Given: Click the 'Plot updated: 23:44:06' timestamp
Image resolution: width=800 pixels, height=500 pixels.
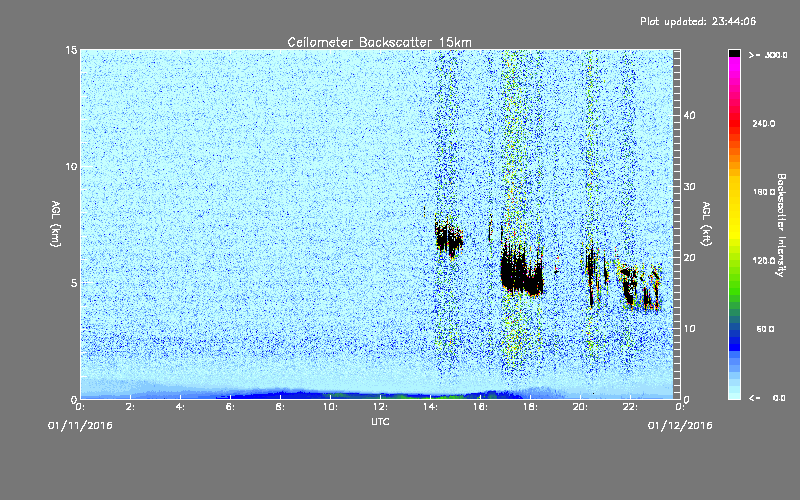Looking at the screenshot, I should [698, 21].
